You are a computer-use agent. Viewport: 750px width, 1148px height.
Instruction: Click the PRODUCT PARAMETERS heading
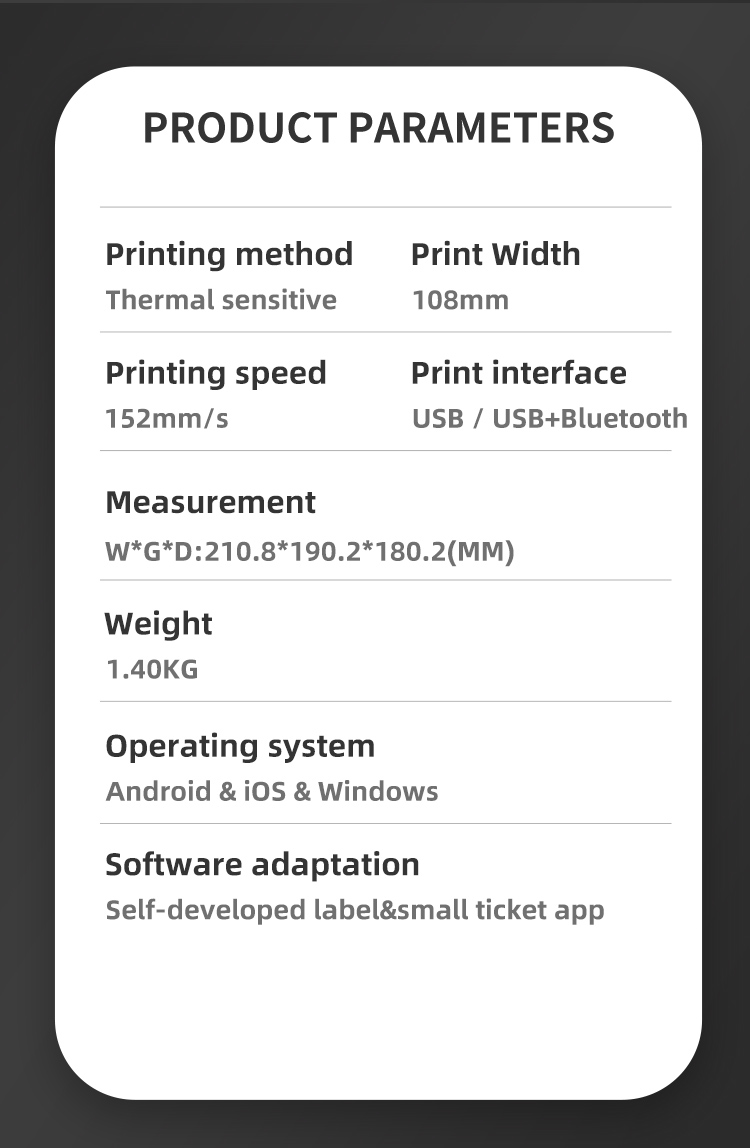pyautogui.click(x=378, y=128)
